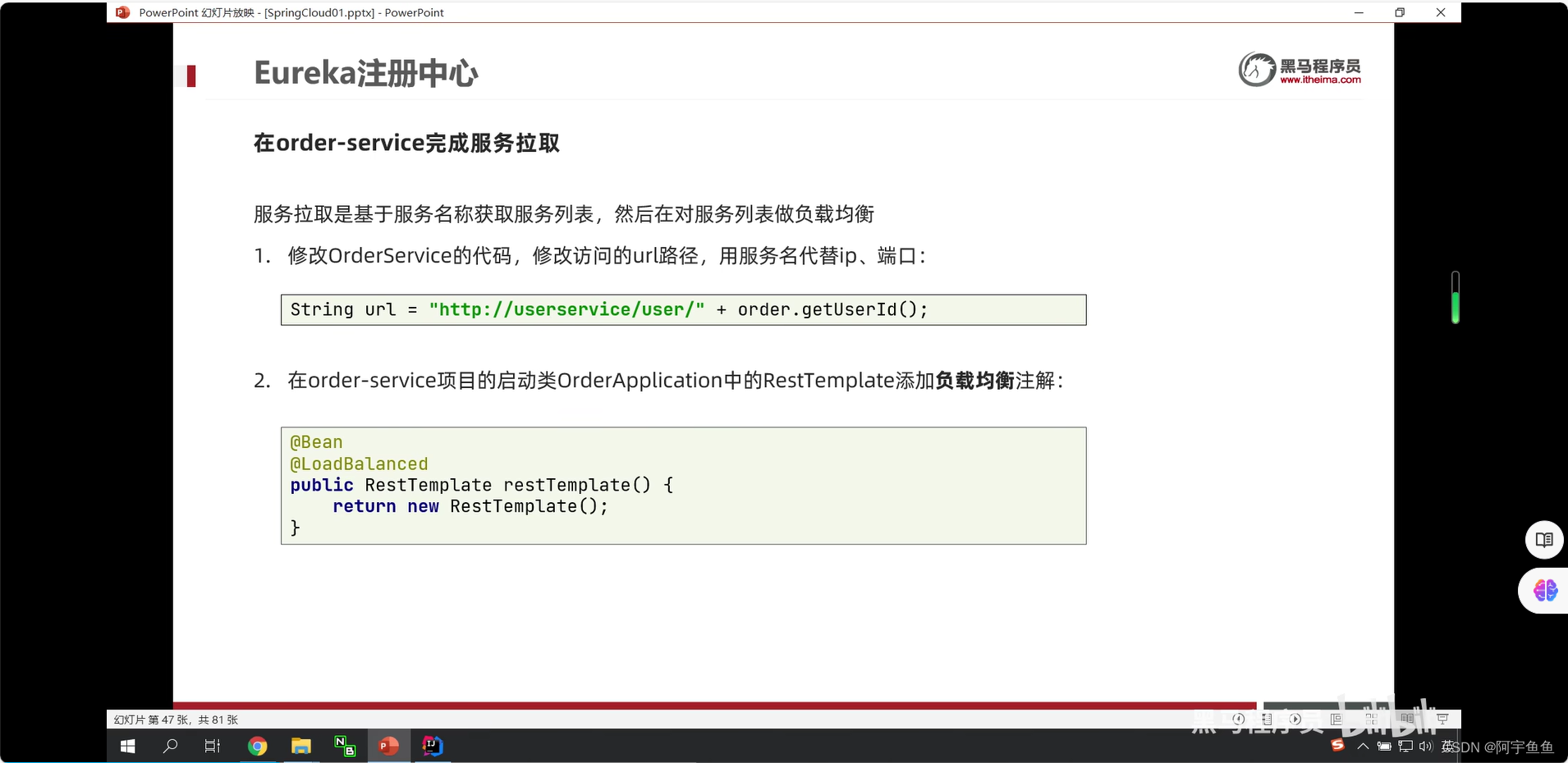Open the Windows Start menu
The width and height of the screenshot is (1568, 763).
(x=128, y=746)
